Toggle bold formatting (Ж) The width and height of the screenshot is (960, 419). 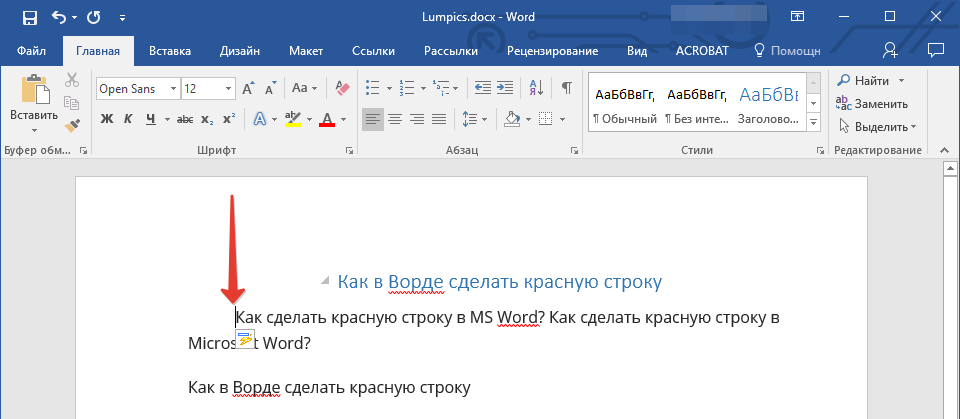point(107,119)
